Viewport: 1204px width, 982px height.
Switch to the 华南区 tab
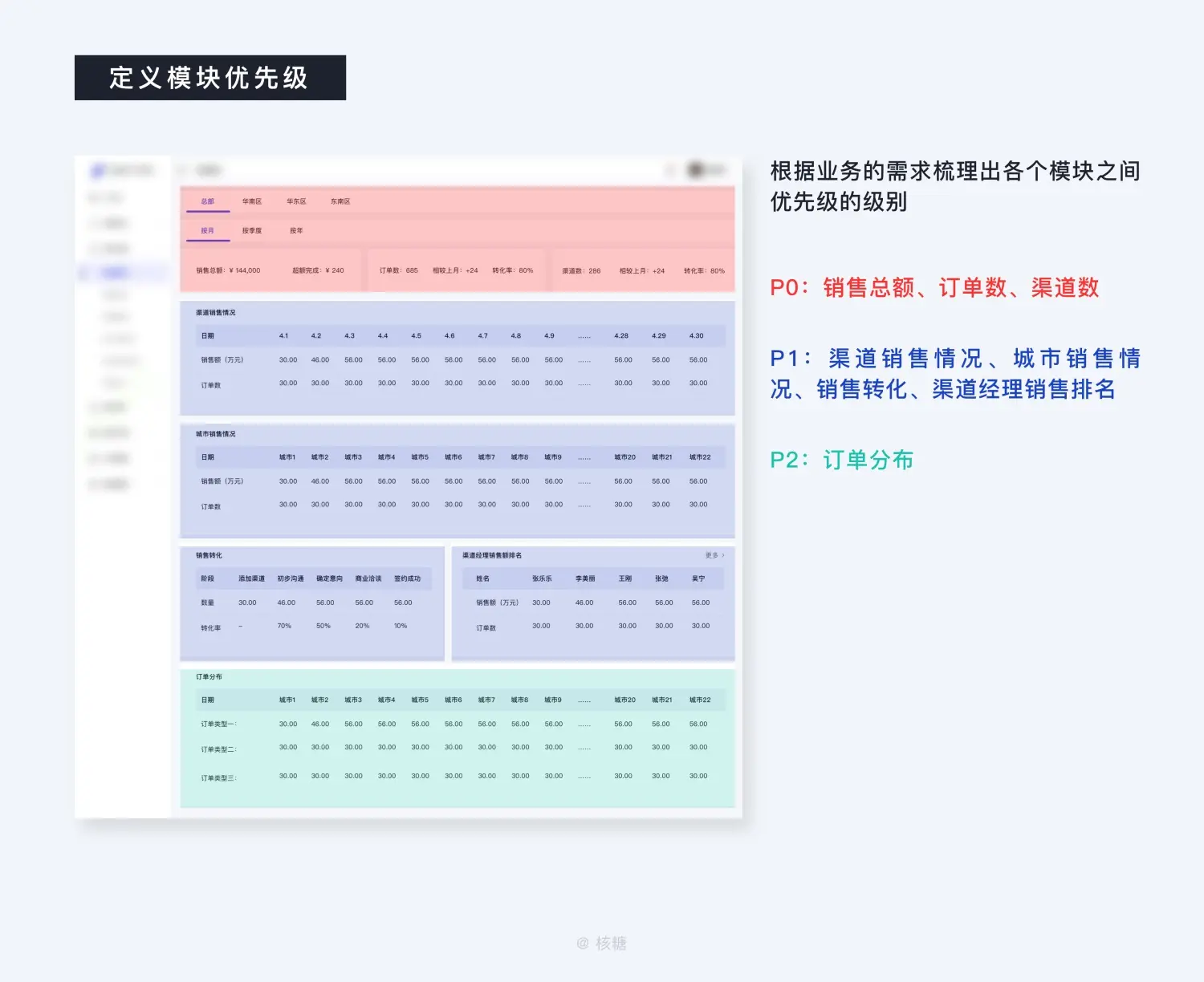[252, 201]
